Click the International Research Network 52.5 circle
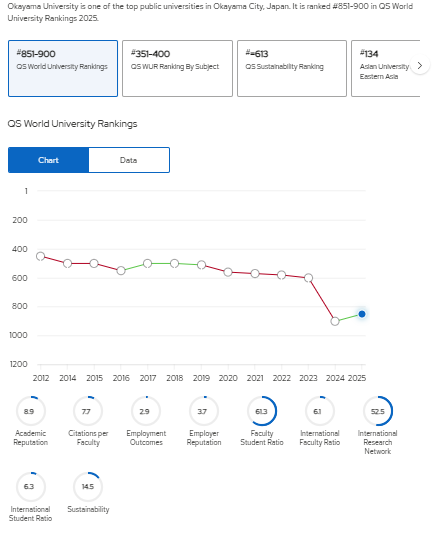433x535 pixels. 377,411
